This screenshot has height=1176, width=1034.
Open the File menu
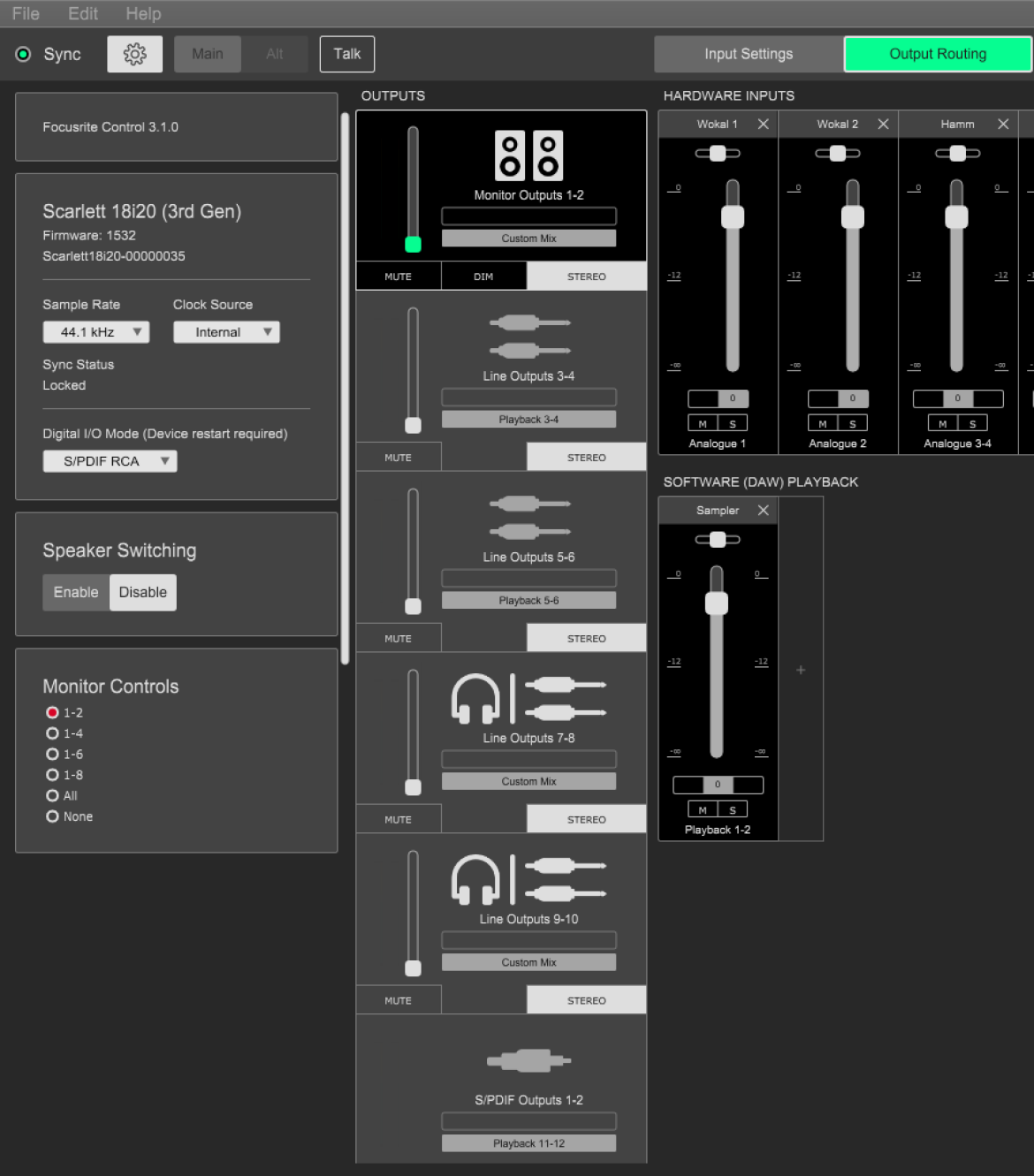click(x=26, y=13)
